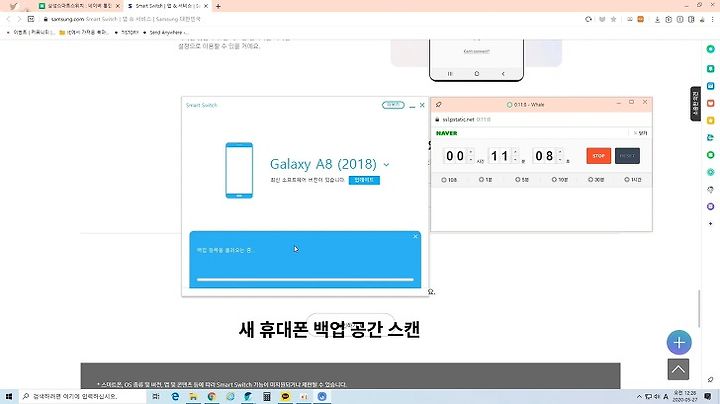Close the Smart Switch browser tab
The width and height of the screenshot is (720, 404).
click(x=206, y=6)
